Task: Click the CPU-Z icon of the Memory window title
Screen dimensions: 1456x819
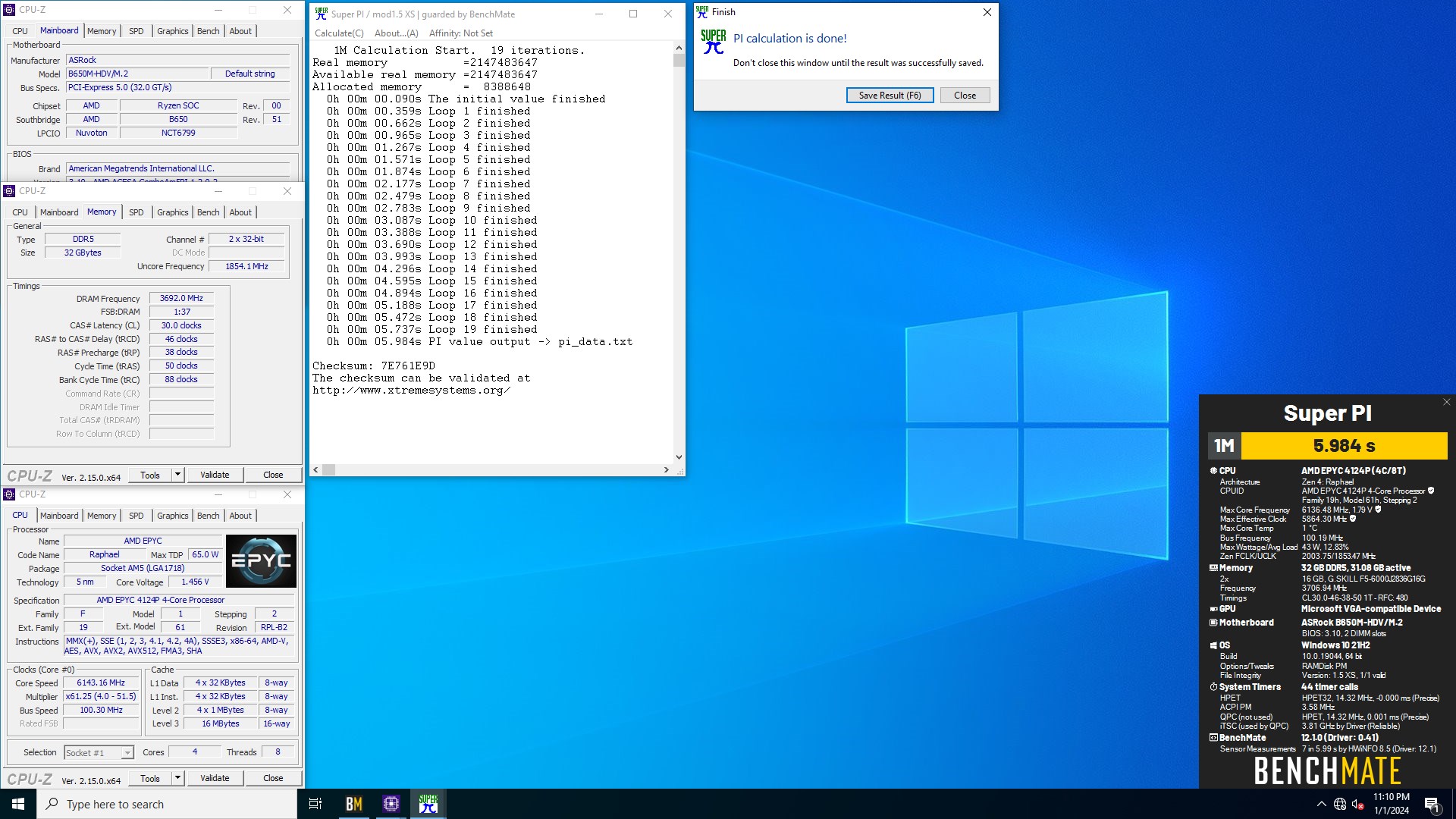Action: click(9, 191)
